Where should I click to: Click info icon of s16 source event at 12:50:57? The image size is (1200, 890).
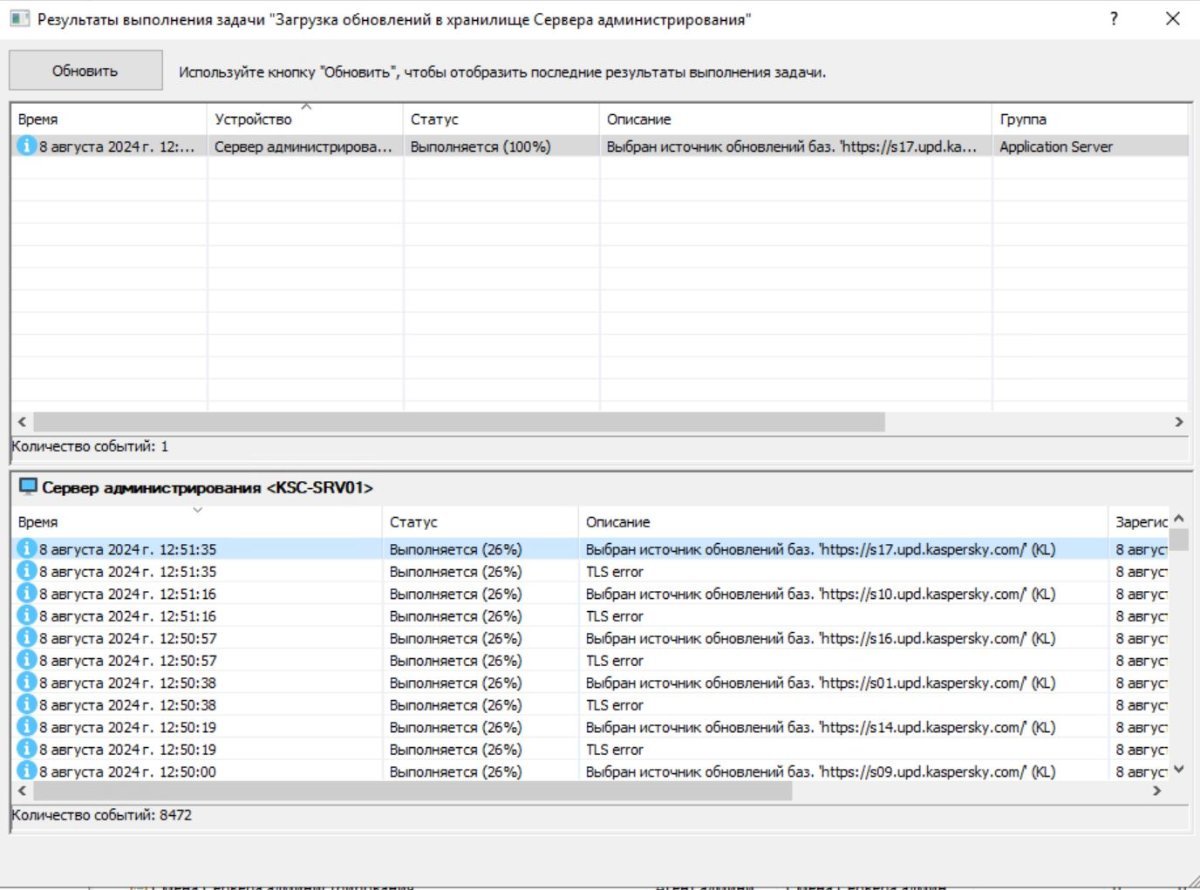[x=27, y=638]
